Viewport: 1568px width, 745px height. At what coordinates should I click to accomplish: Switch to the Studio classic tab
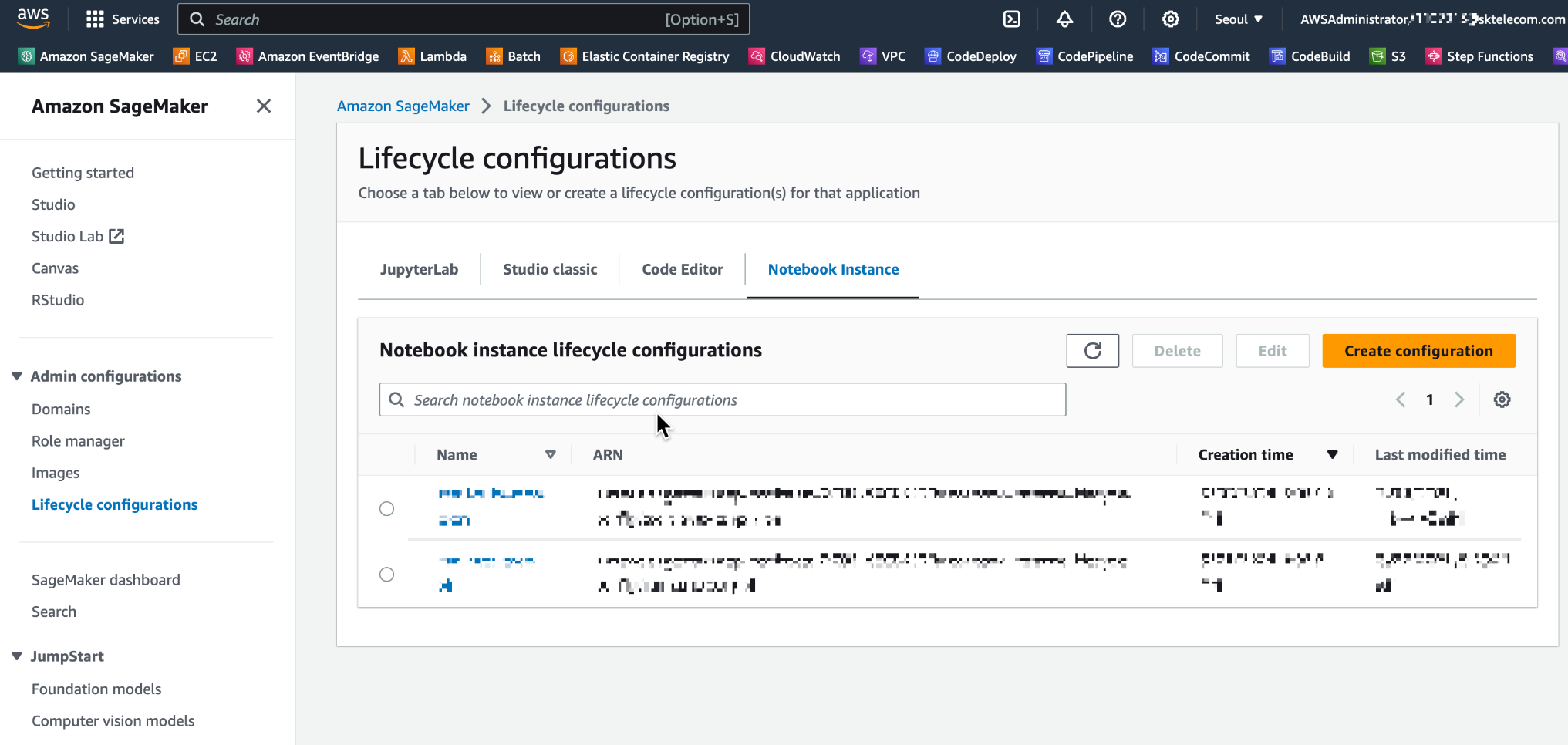pyautogui.click(x=550, y=269)
